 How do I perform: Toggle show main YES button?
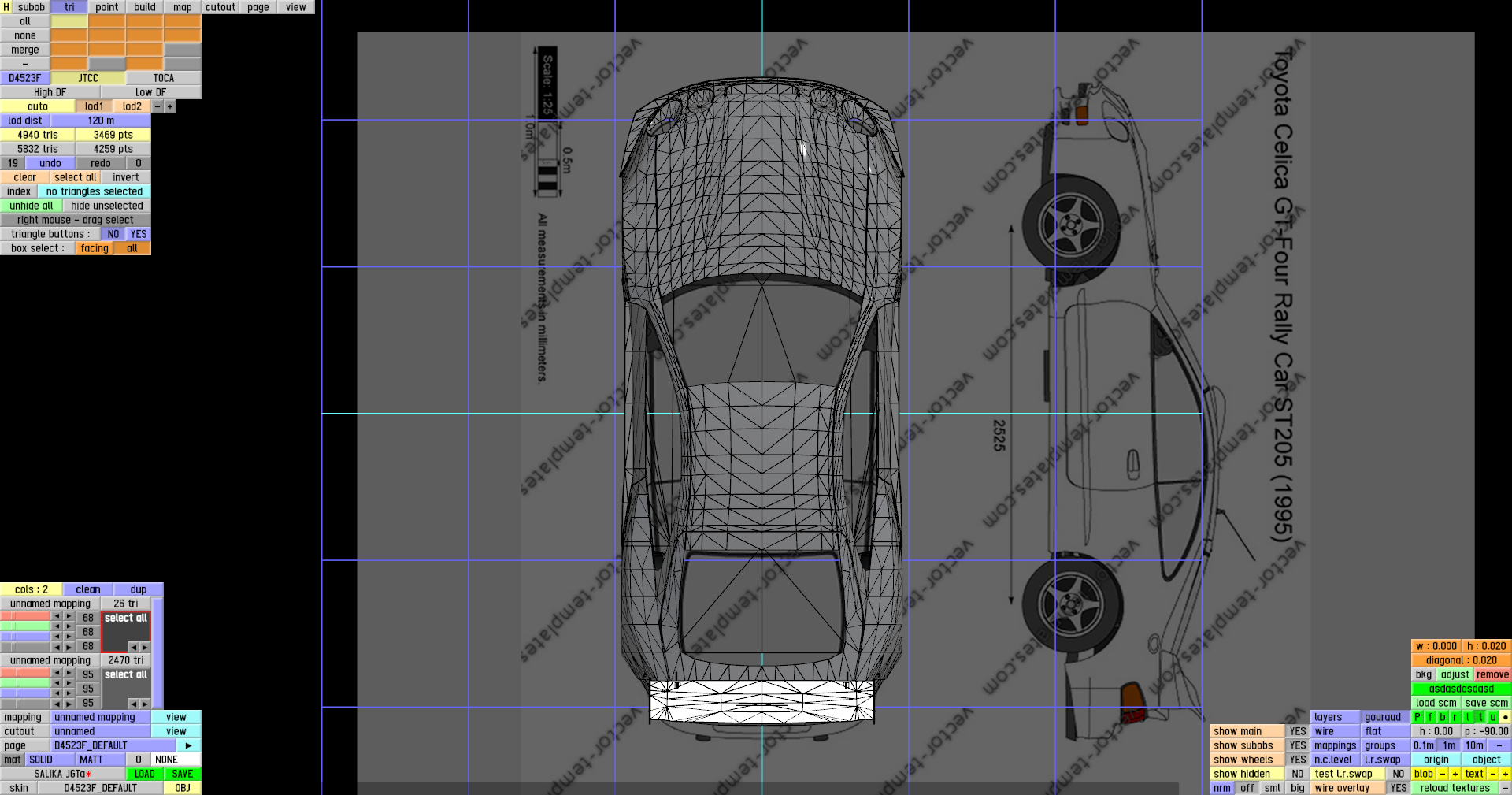(1298, 731)
